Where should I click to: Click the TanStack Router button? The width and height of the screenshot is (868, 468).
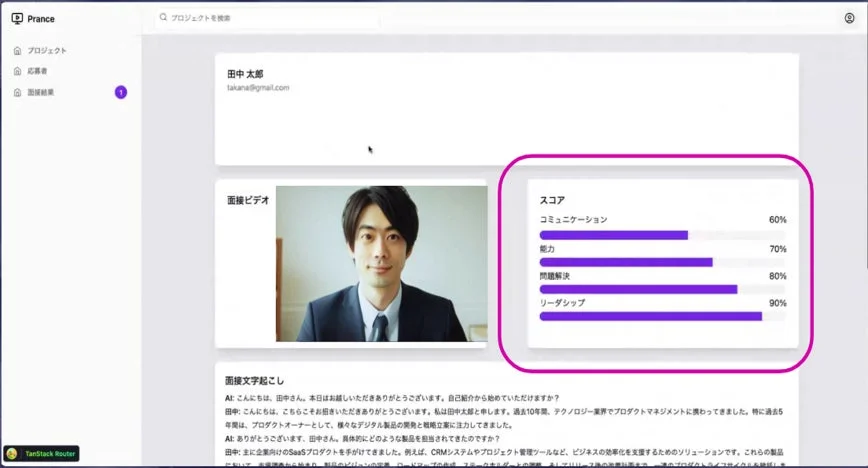(x=42, y=454)
